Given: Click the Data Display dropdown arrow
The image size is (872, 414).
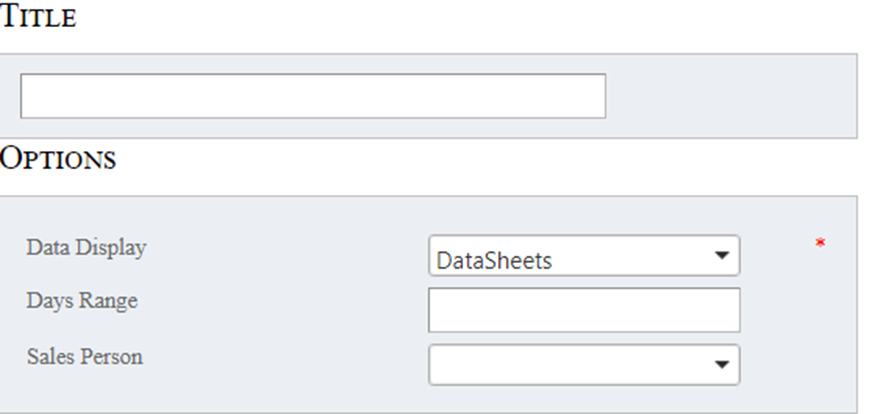Looking at the screenshot, I should click(x=722, y=256).
